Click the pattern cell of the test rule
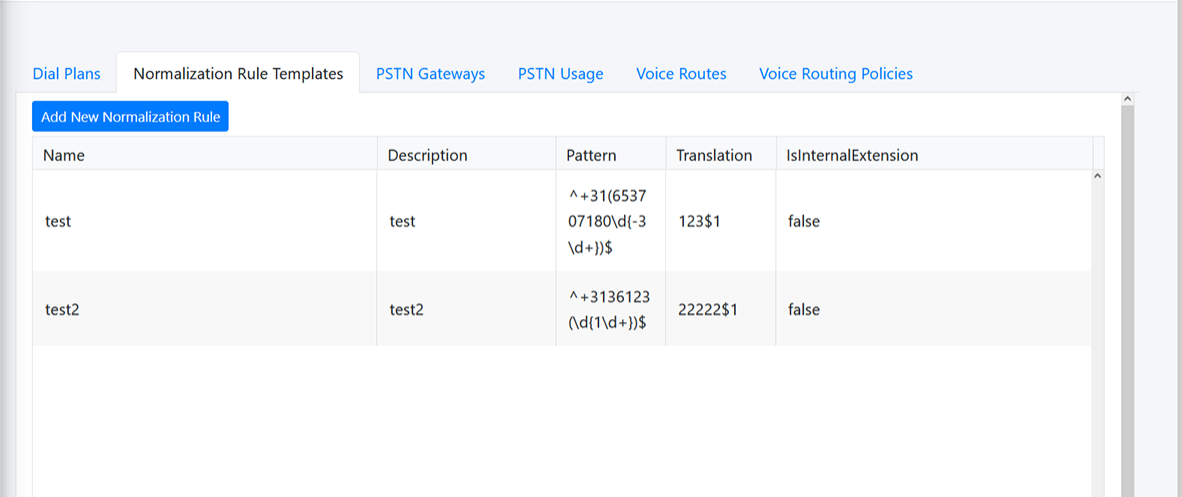 point(610,221)
